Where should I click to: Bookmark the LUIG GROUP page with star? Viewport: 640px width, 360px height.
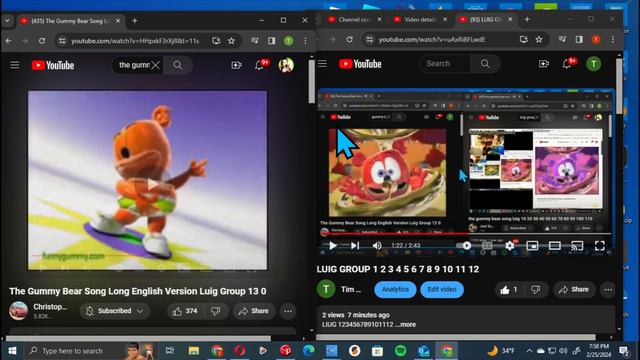click(539, 39)
